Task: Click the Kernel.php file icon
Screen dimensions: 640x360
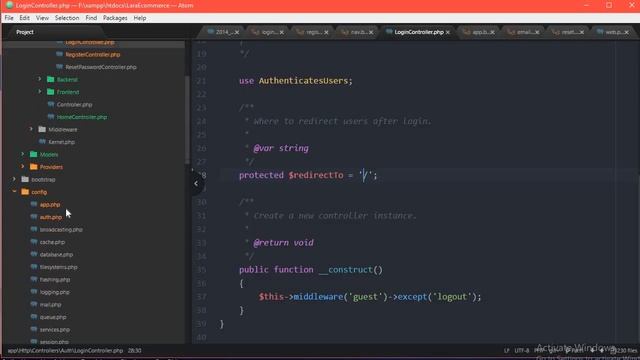Action: click(x=42, y=141)
